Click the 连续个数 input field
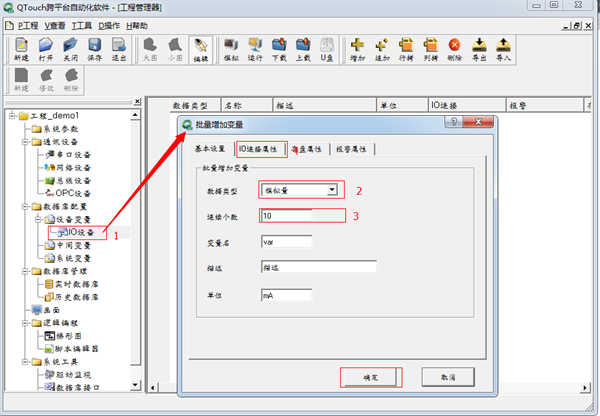This screenshot has height=416, width=600. [x=303, y=216]
